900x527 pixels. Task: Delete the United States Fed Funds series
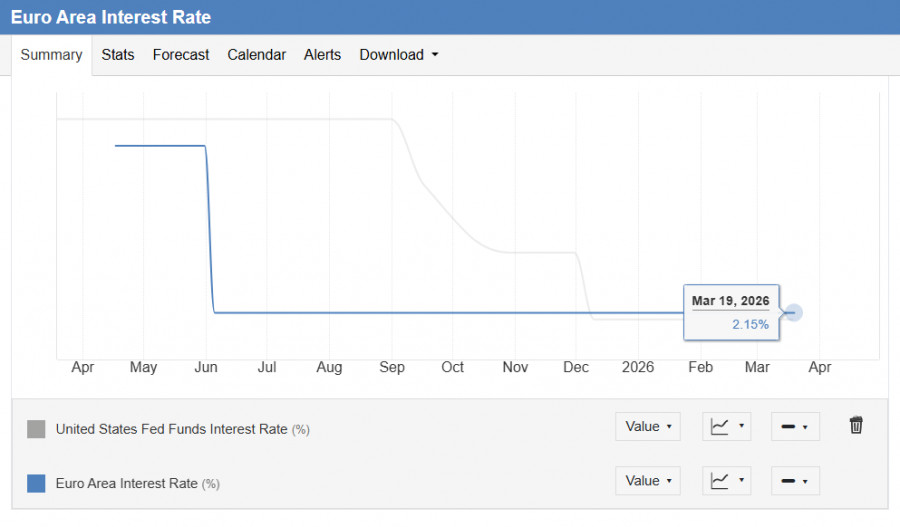coord(856,426)
